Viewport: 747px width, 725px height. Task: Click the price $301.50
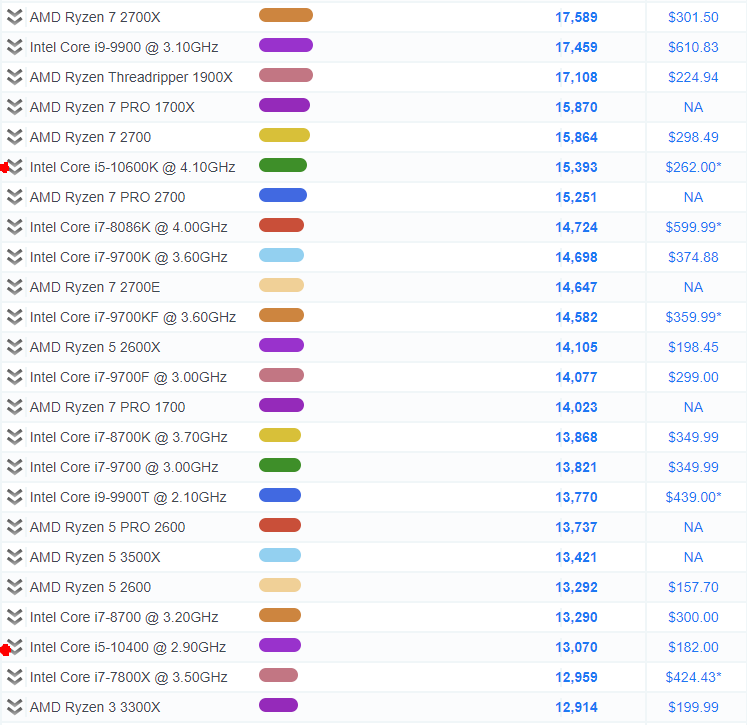[693, 17]
